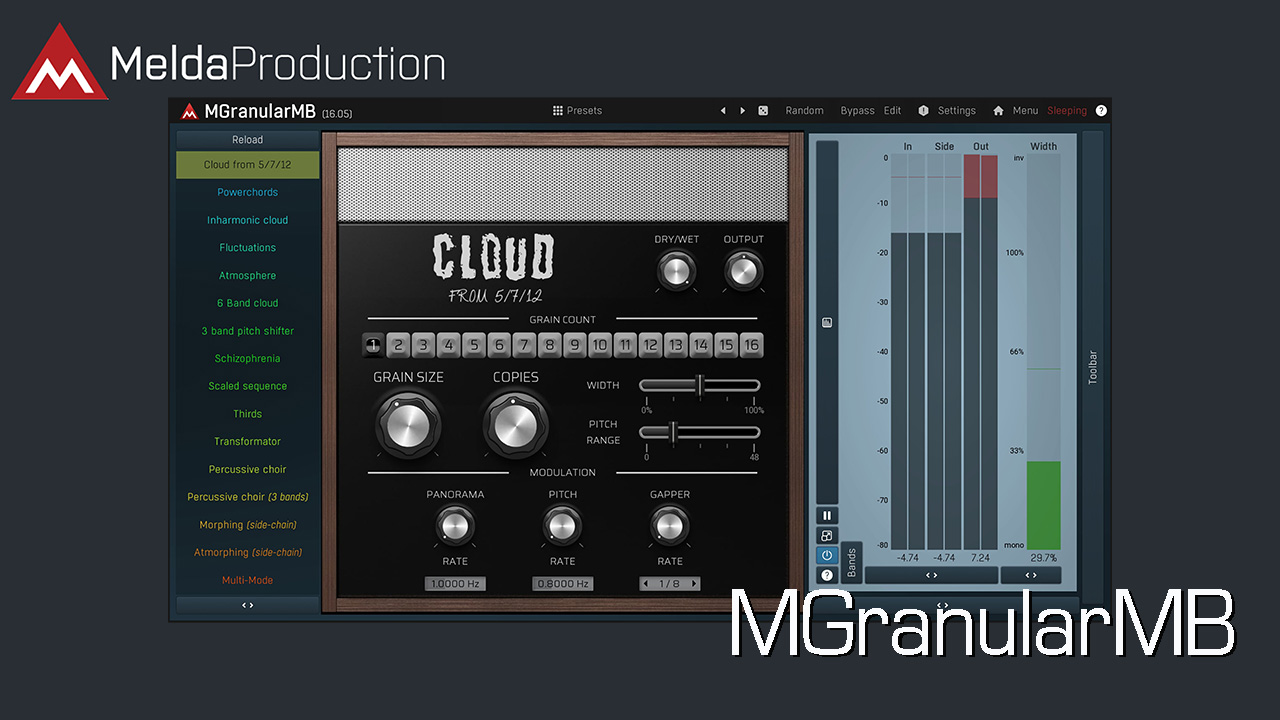Open the Presets grid icon
Screen dimensions: 1280x720
coord(558,111)
